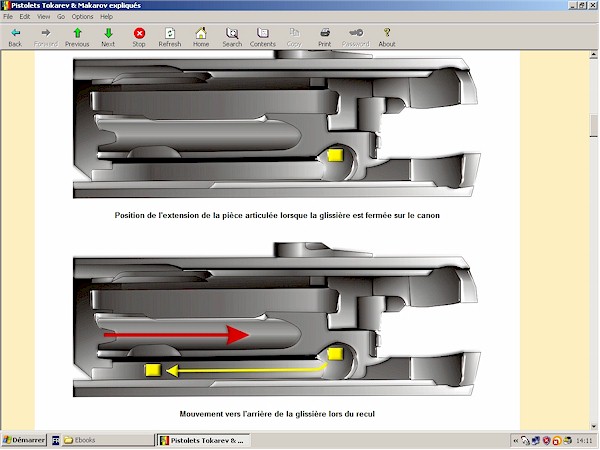Click the bottom recoil movement diagram with arrows
Screen dimensions: 600x450
(x=277, y=320)
